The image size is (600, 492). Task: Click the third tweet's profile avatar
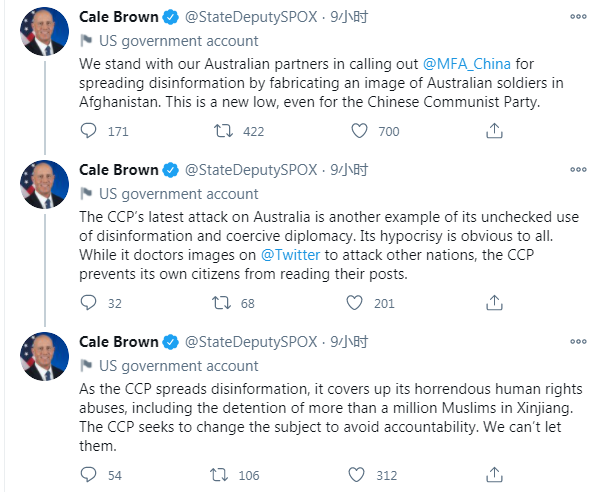44,357
